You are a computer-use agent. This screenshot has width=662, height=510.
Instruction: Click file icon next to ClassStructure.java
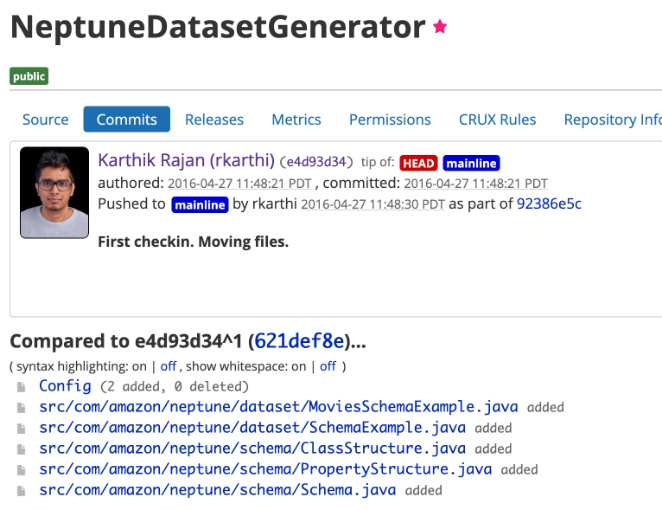pyautogui.click(x=21, y=449)
